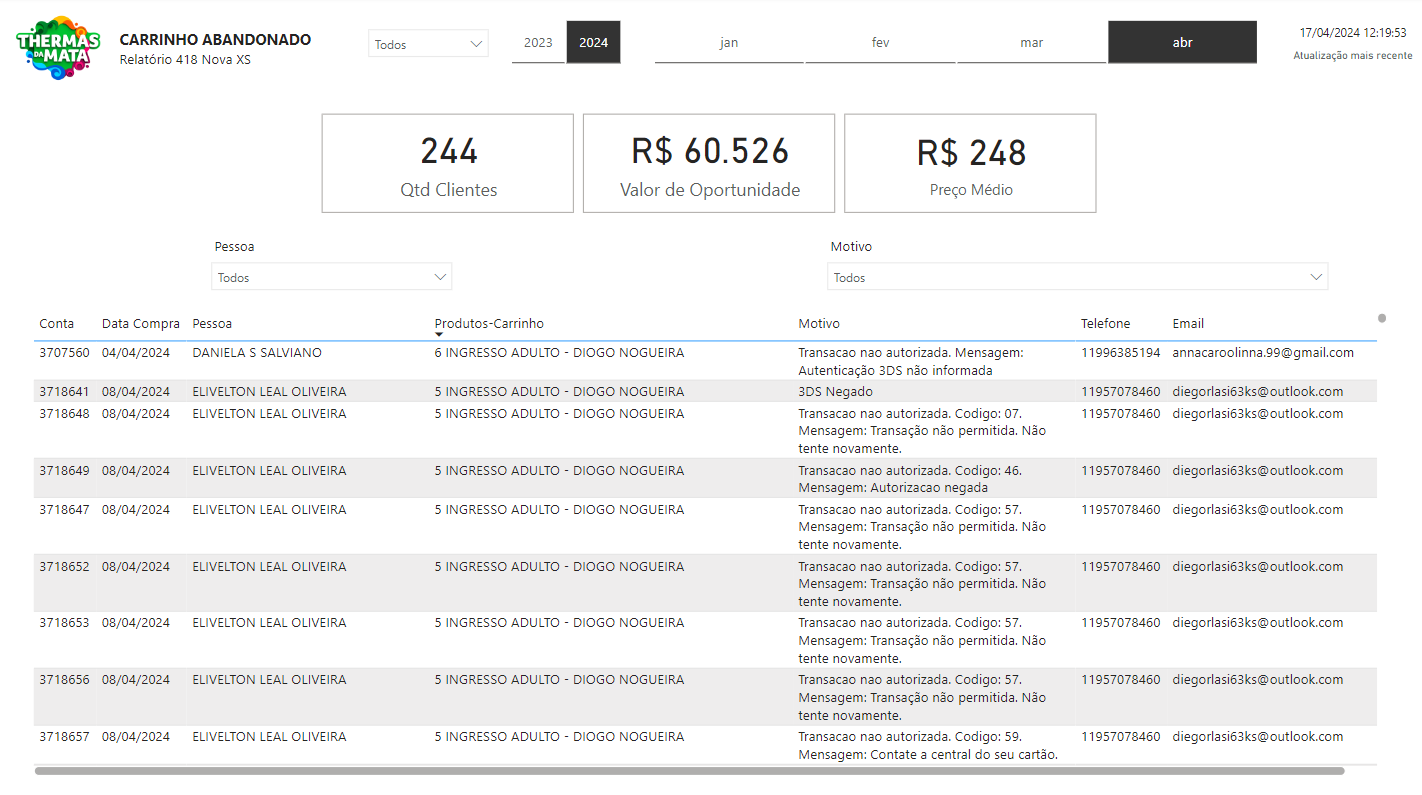
Task: Click account number 3718647
Action: click(64, 509)
